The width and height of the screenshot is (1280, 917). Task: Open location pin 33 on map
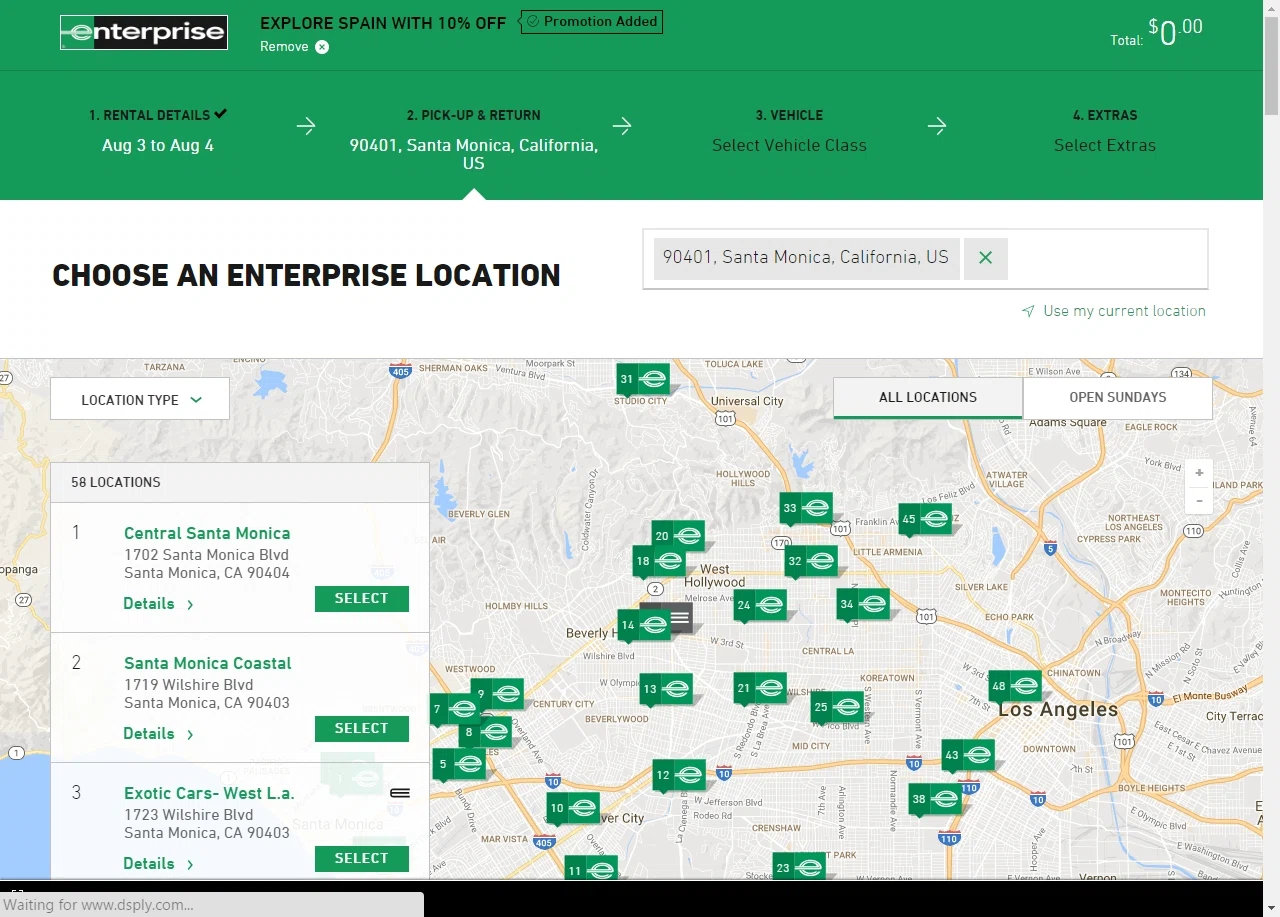[806, 508]
